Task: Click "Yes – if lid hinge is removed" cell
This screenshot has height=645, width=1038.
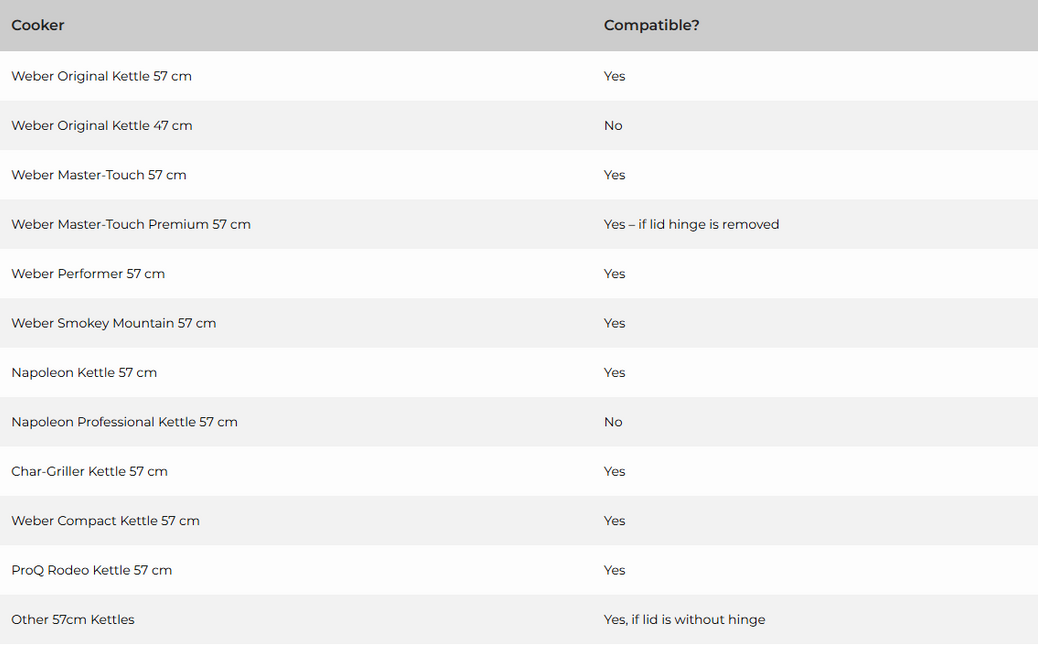Action: [x=691, y=225]
